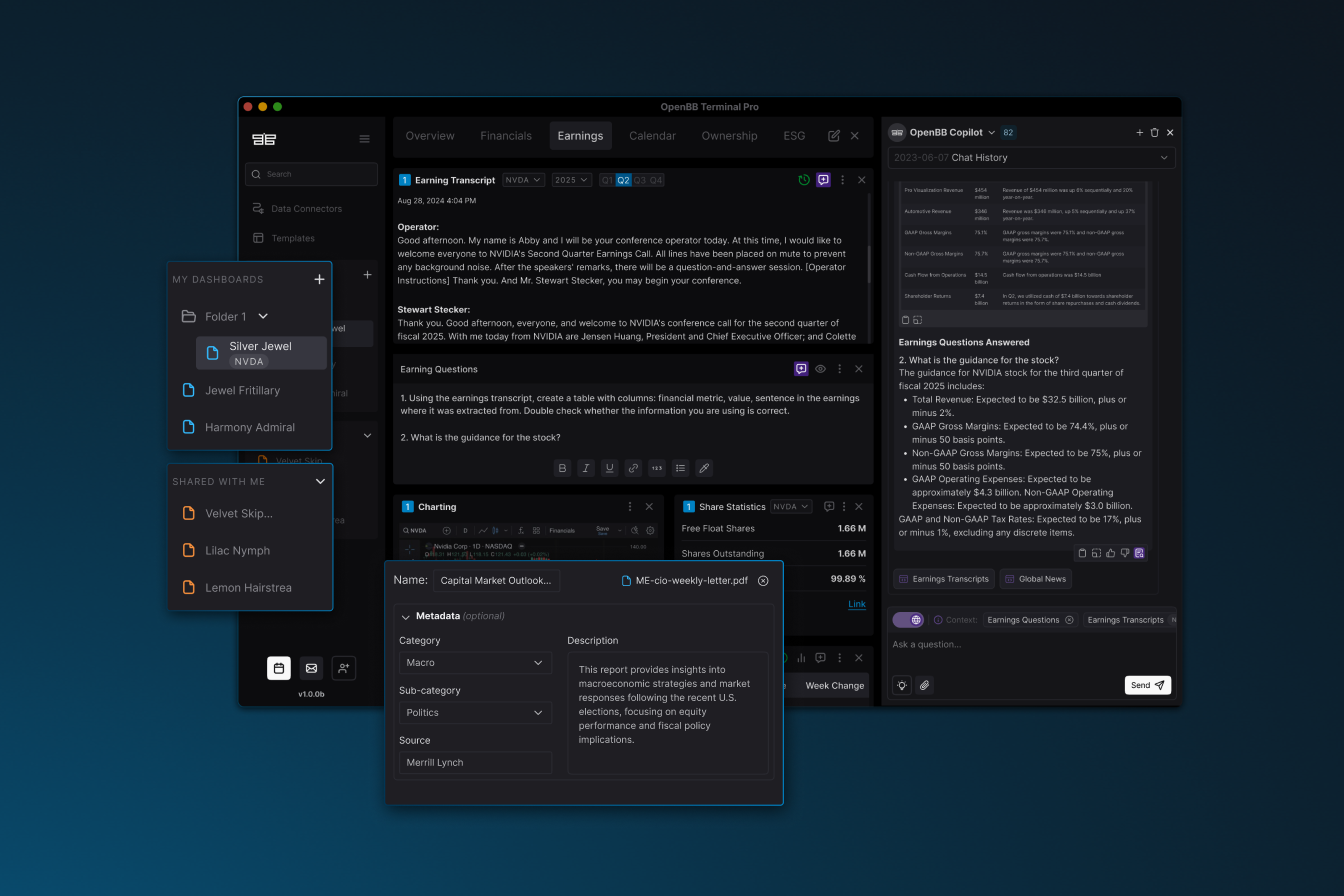Click the bullet list icon in editor toolbar

680,468
